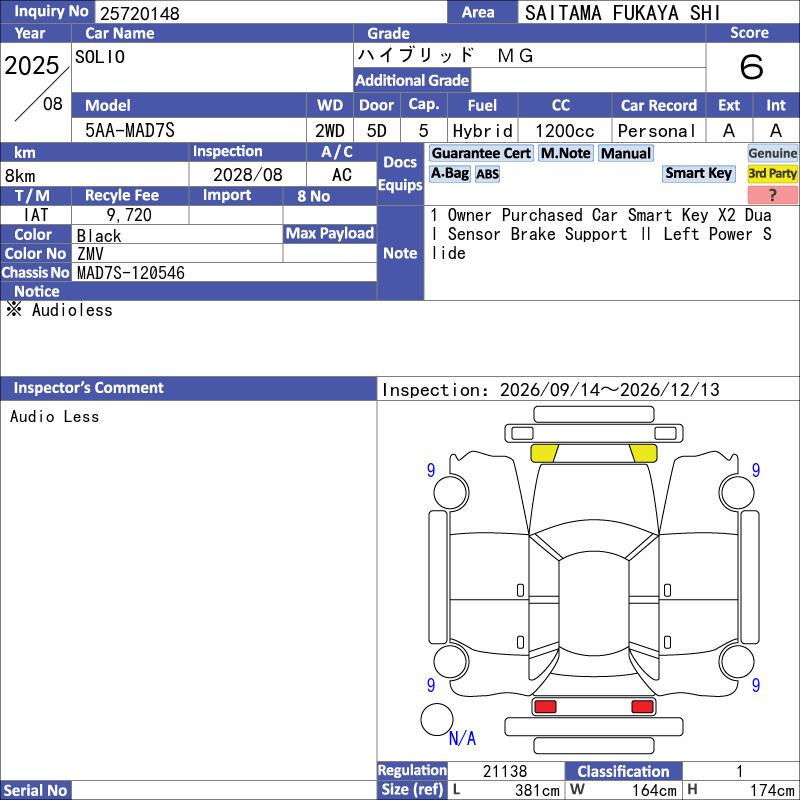The height and width of the screenshot is (800, 800).
Task: Click the pink question mark badge
Action: click(x=772, y=194)
